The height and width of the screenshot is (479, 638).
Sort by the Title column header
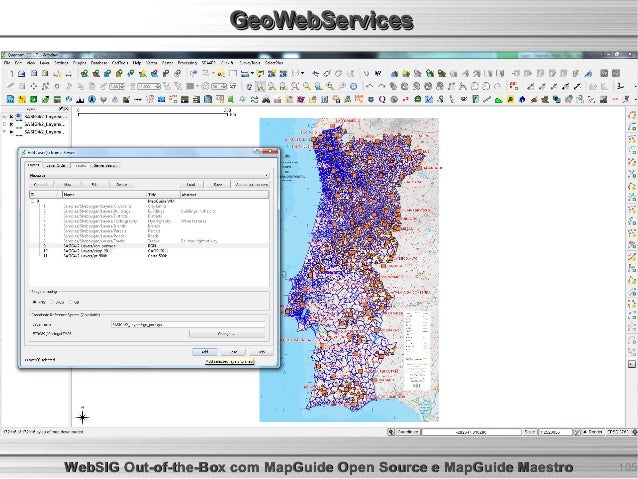163,195
